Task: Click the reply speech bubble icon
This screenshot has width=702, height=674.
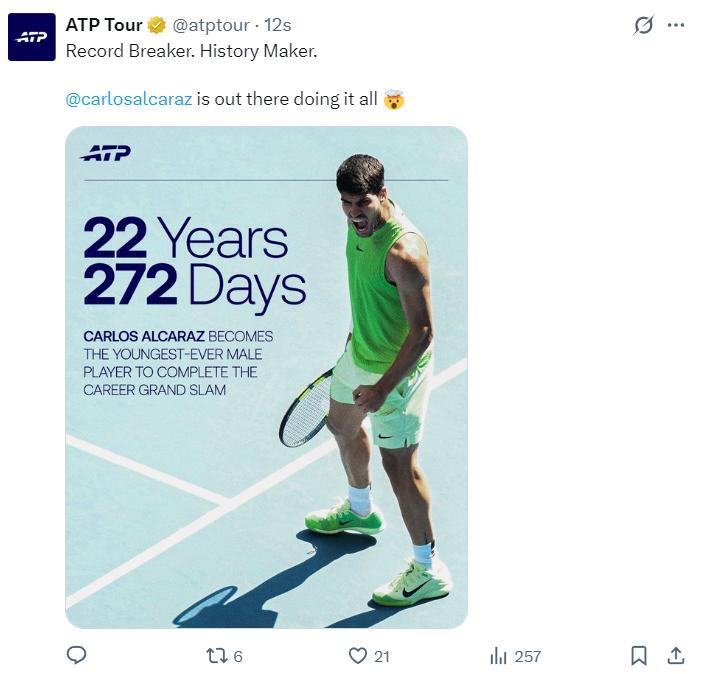Action: point(76,655)
